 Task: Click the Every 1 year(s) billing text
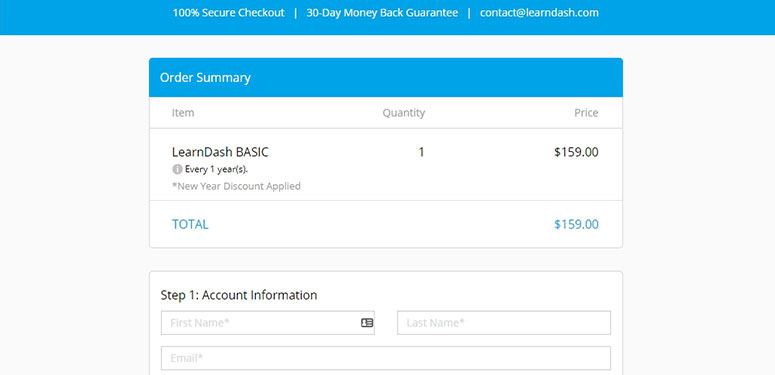pos(216,169)
